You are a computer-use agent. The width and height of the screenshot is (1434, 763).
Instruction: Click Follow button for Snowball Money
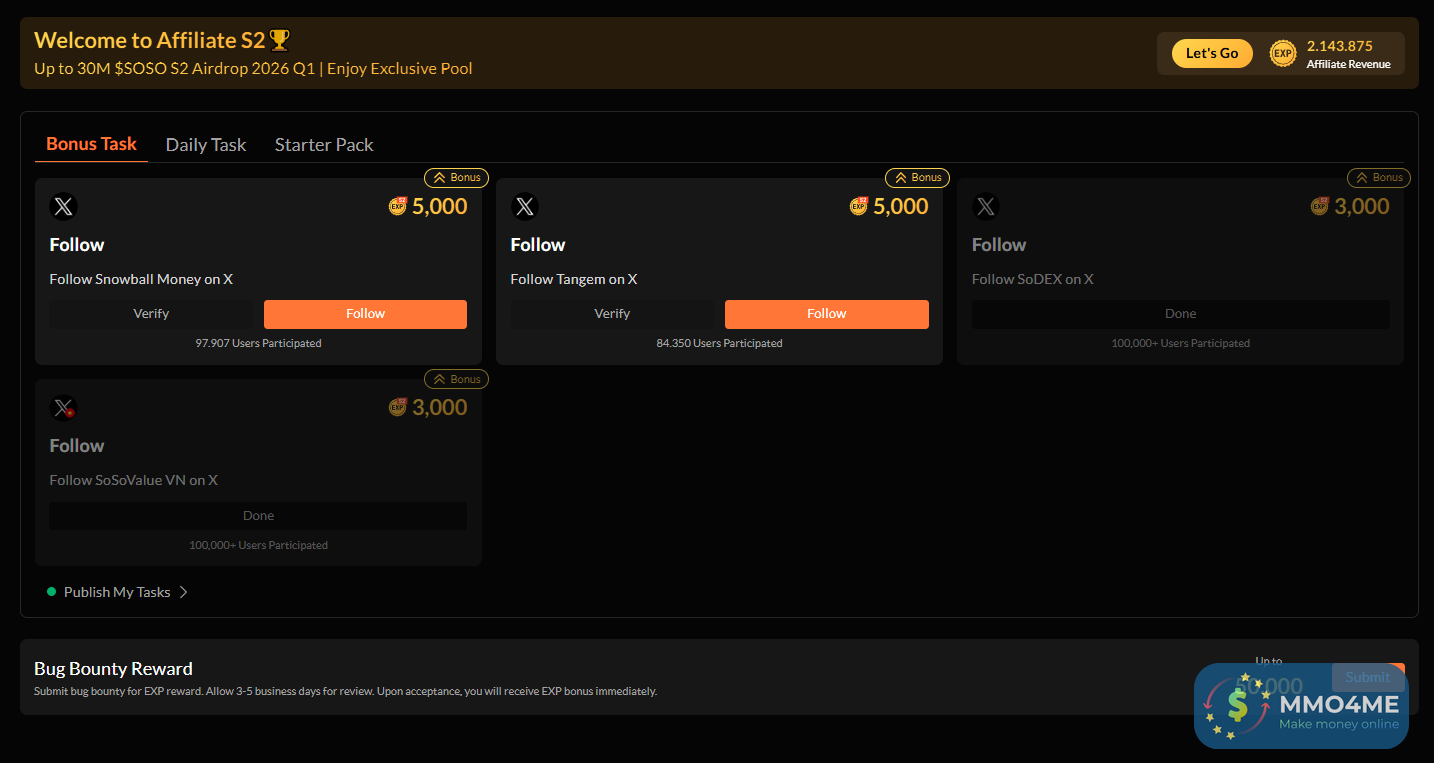tap(365, 314)
